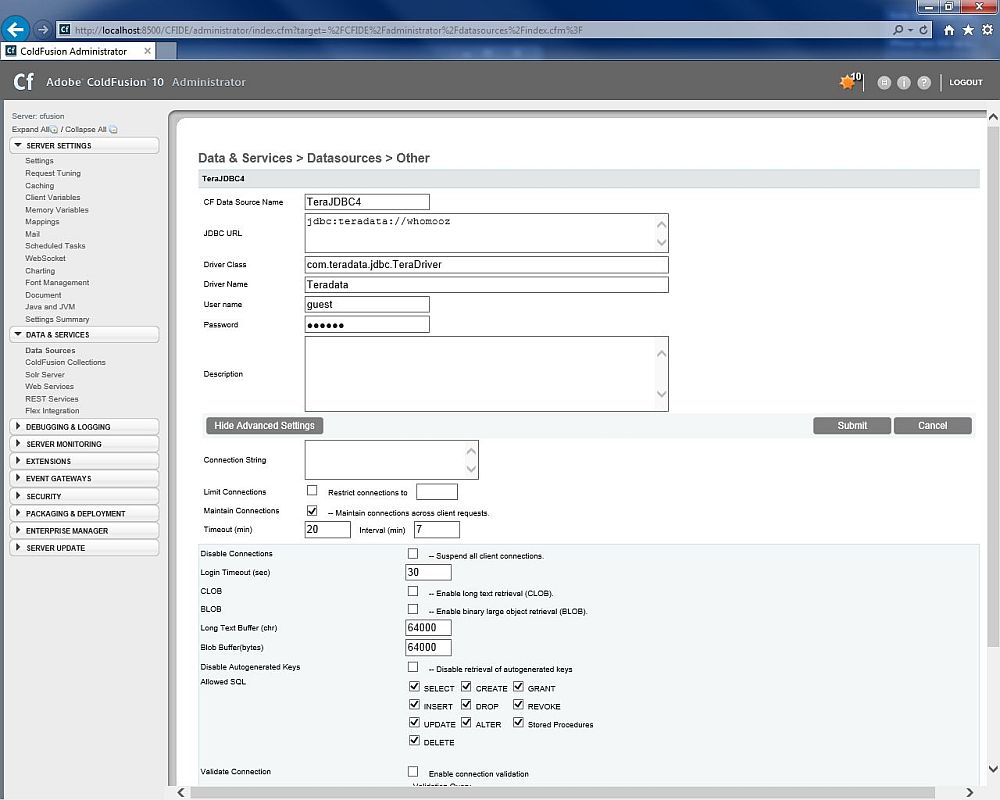This screenshot has width=1000, height=800.
Task: Expand the Enterprise Manager section
Action: click(x=84, y=531)
